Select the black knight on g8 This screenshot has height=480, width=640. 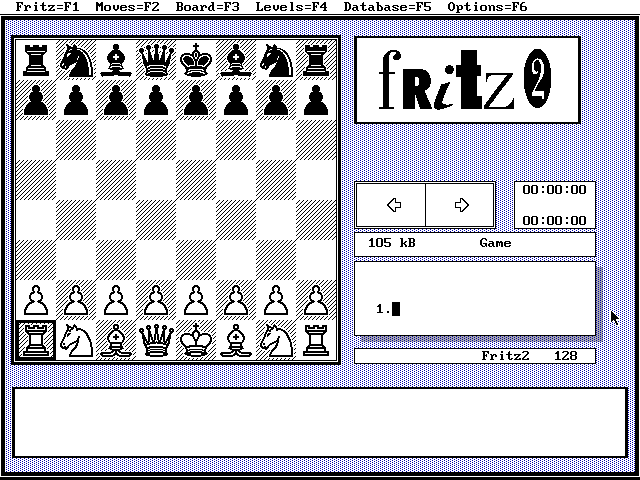[276, 60]
